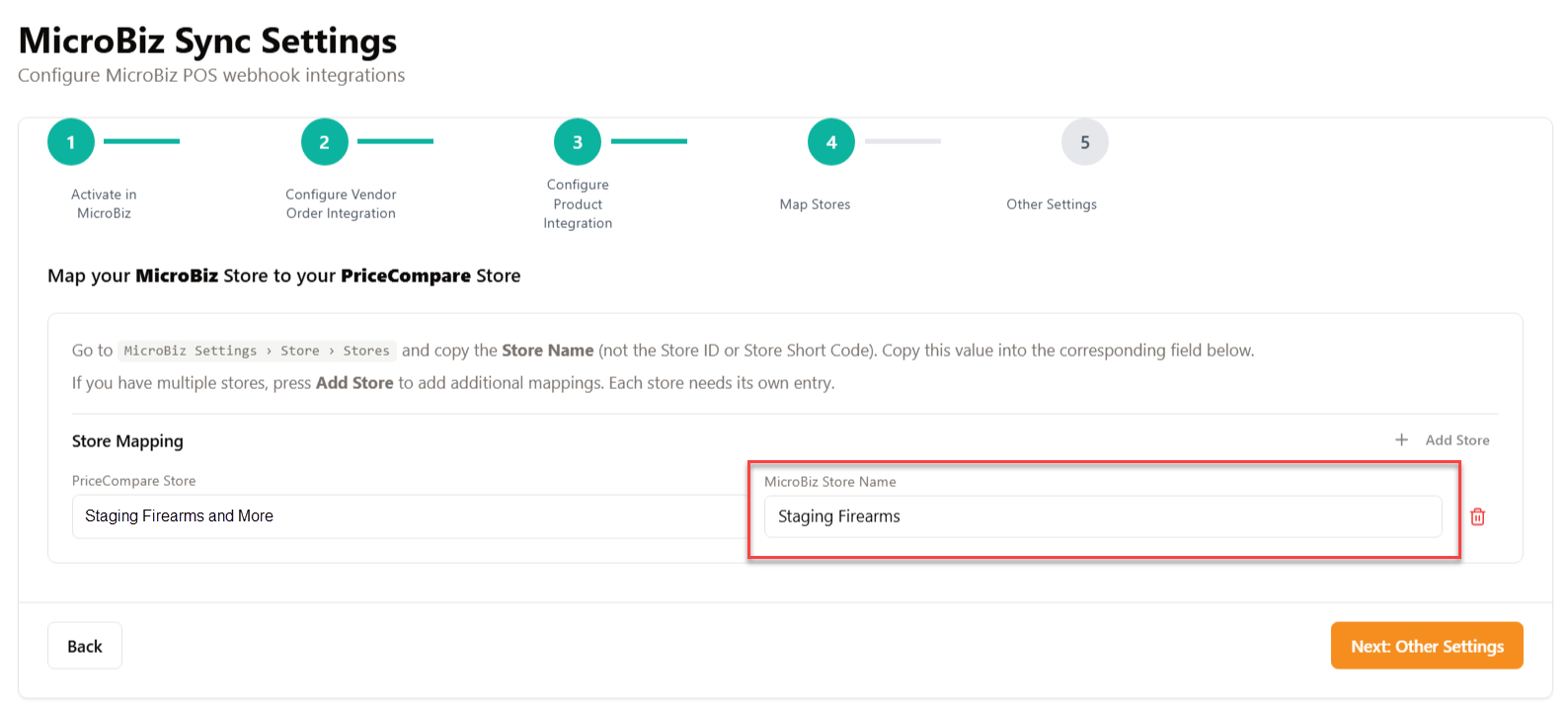Click the MicroBiz Sync Settings title
Image resolution: width=1568 pixels, height=709 pixels.
(207, 40)
